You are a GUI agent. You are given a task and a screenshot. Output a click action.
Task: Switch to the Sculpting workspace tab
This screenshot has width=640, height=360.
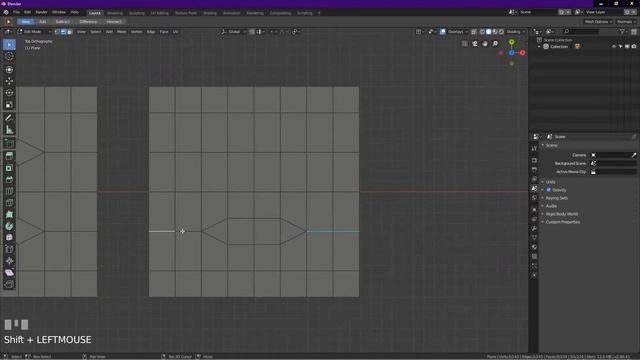point(137,13)
